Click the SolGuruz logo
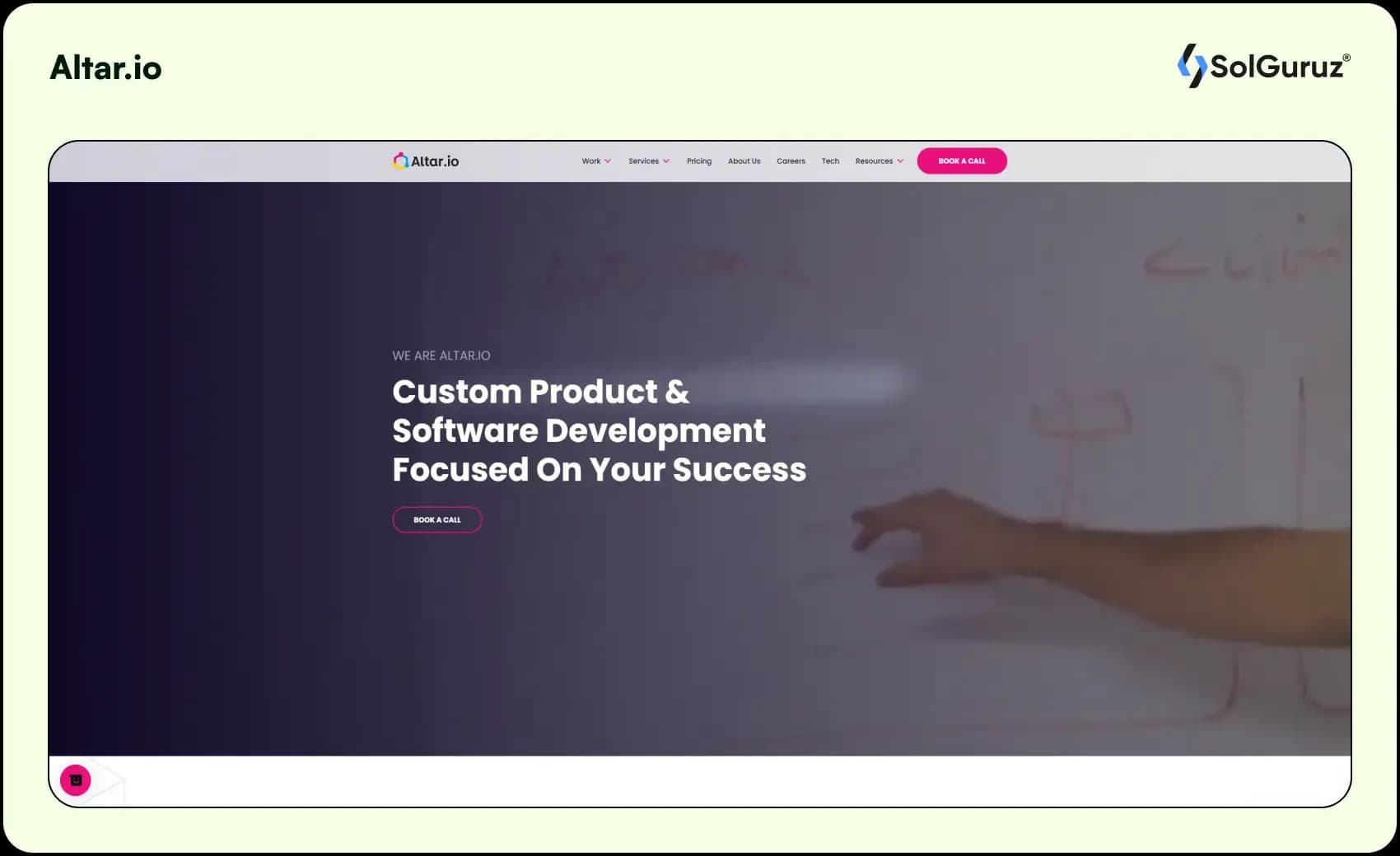The height and width of the screenshot is (856, 1400). [x=1263, y=65]
